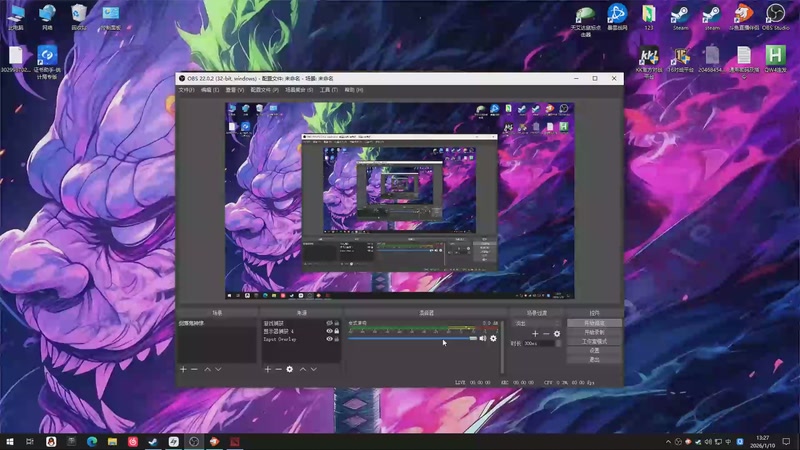Open the 123 folder on the desktop
The height and width of the screenshot is (450, 800).
click(x=648, y=17)
